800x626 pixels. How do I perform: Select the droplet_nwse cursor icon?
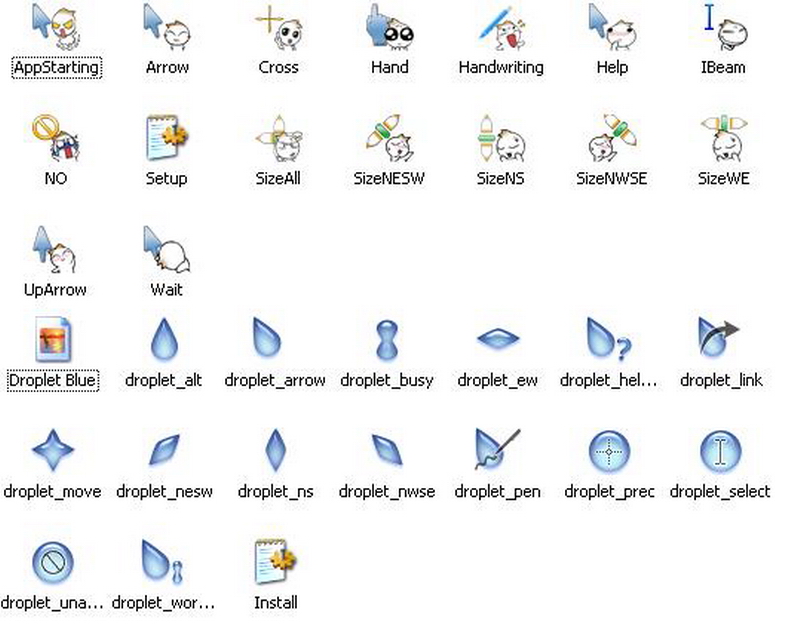click(x=387, y=450)
